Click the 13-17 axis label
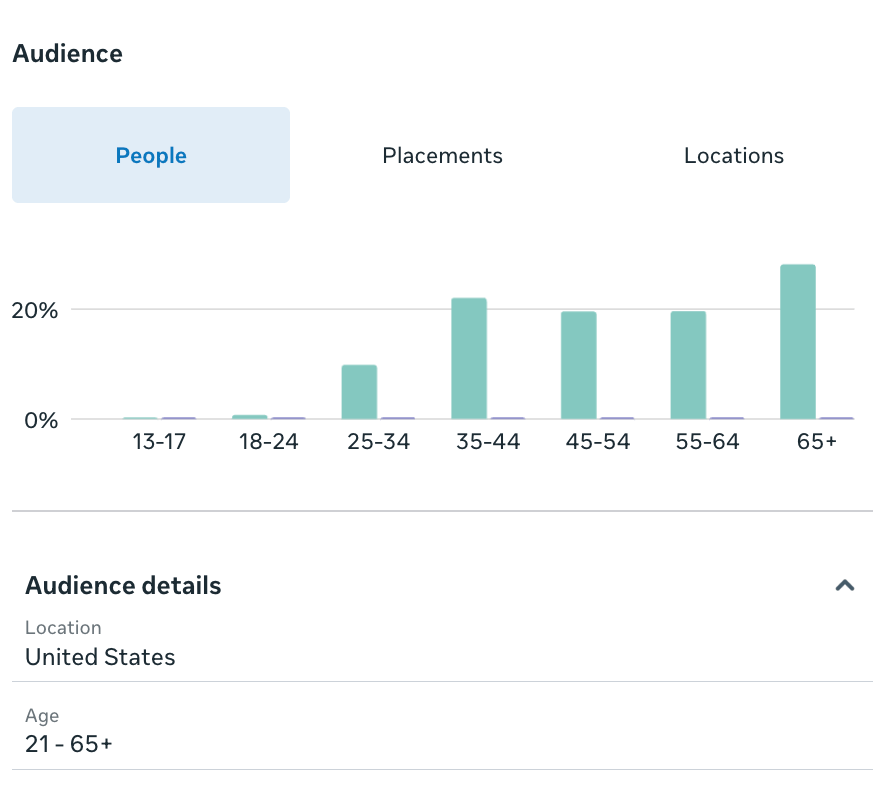The image size is (892, 786). coord(159,441)
